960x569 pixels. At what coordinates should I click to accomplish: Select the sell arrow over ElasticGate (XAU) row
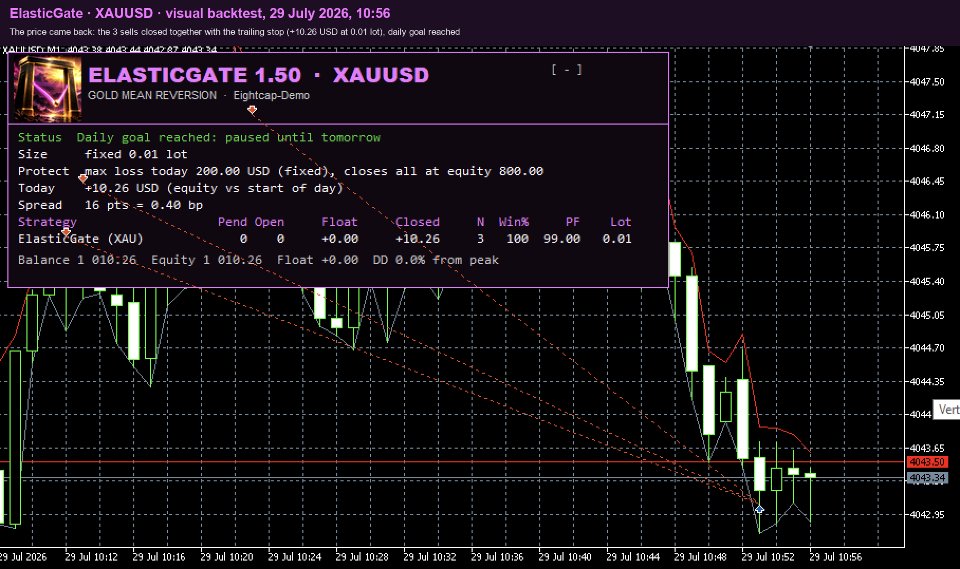pos(66,232)
